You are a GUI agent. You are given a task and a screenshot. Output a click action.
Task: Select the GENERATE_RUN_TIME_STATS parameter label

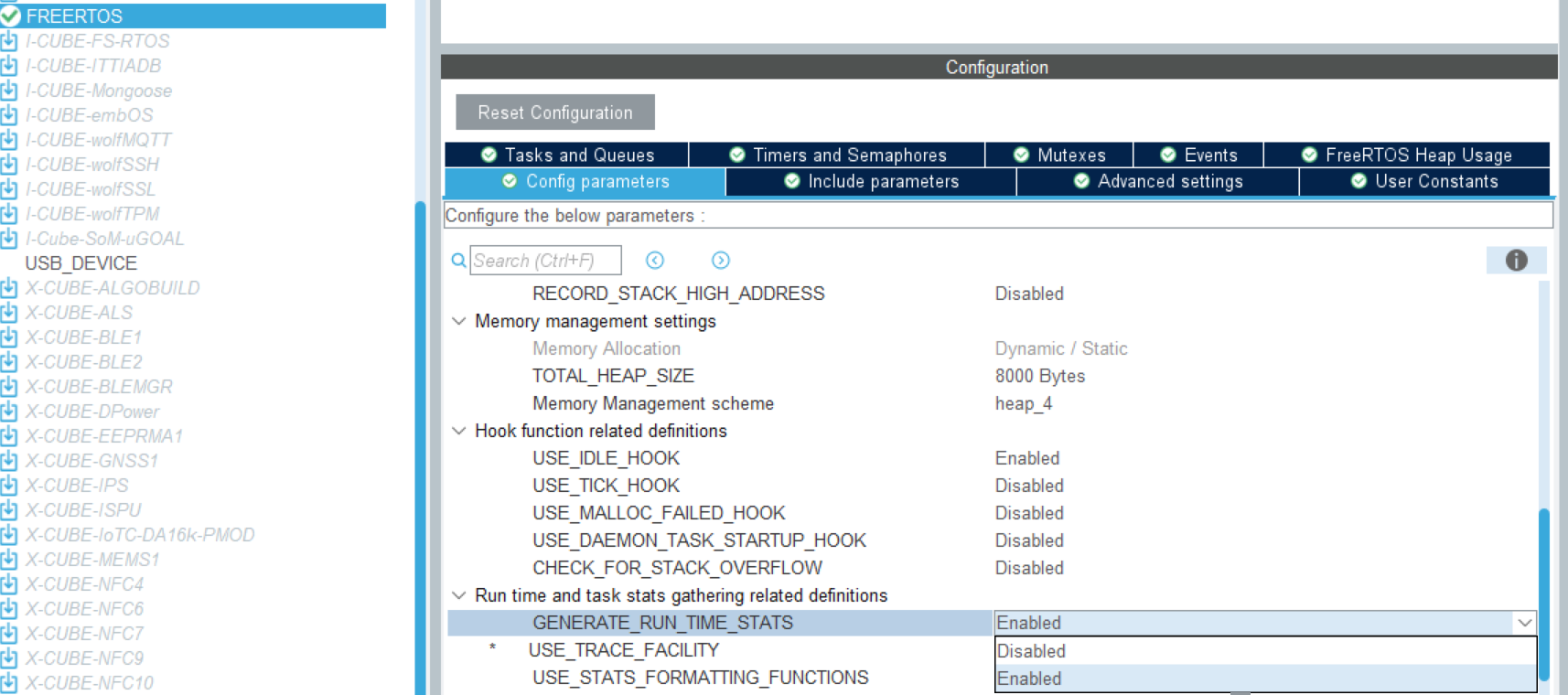click(663, 623)
